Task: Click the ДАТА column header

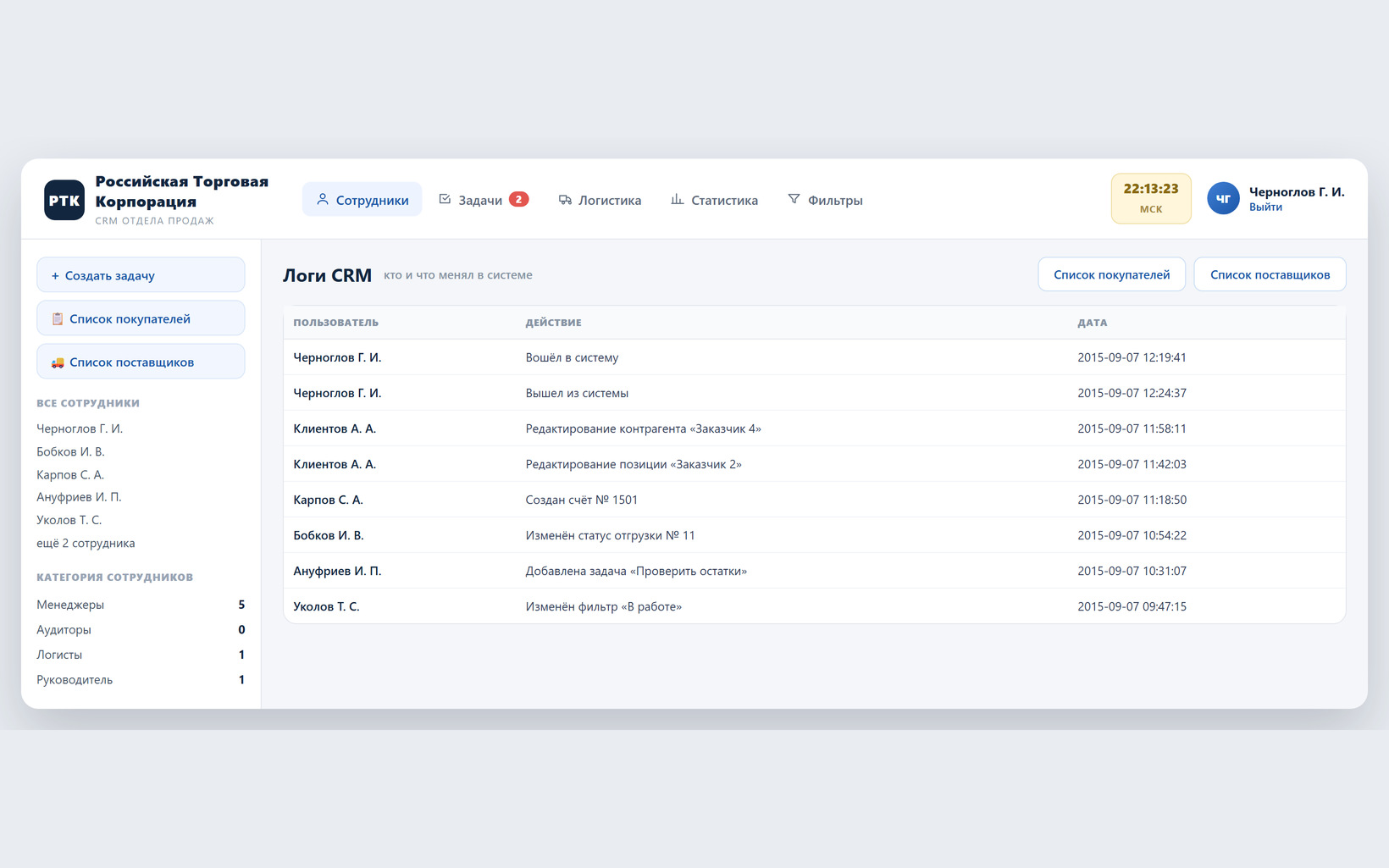Action: [1092, 323]
